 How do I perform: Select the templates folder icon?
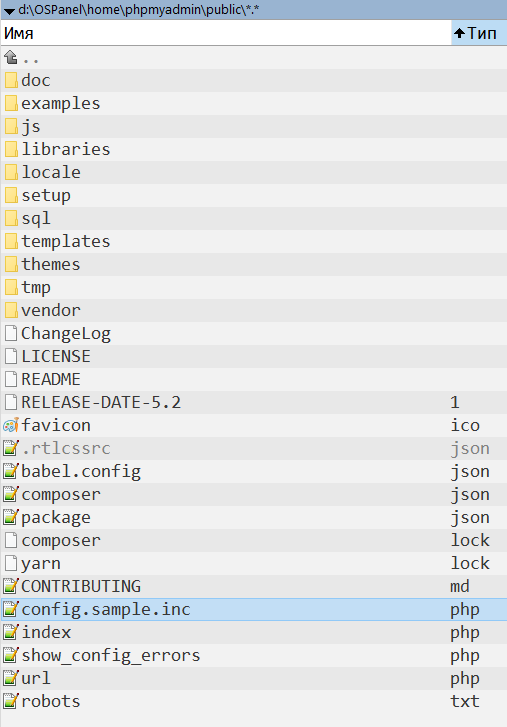[x=11, y=241]
